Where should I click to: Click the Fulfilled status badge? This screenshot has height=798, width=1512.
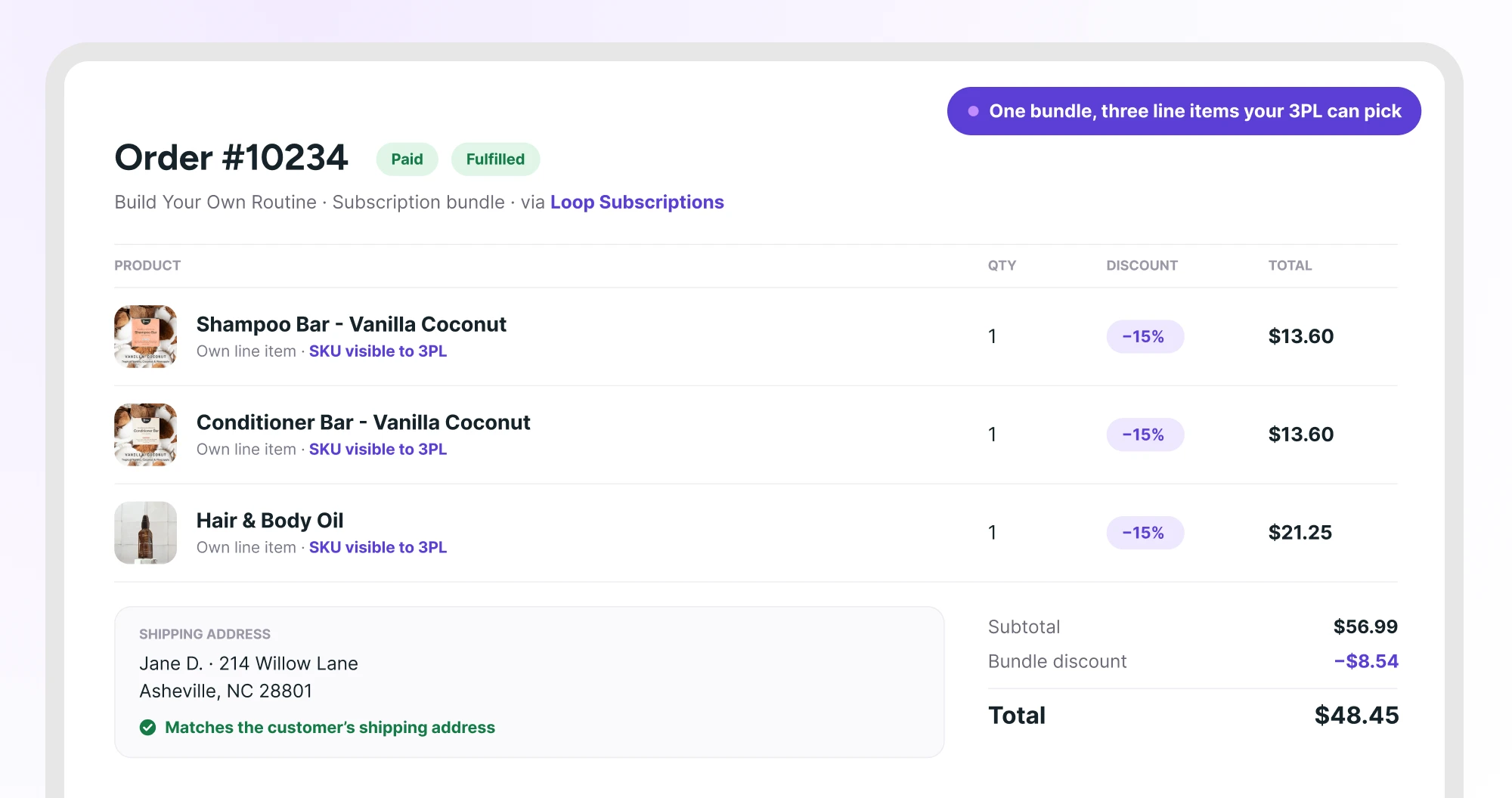coord(495,159)
